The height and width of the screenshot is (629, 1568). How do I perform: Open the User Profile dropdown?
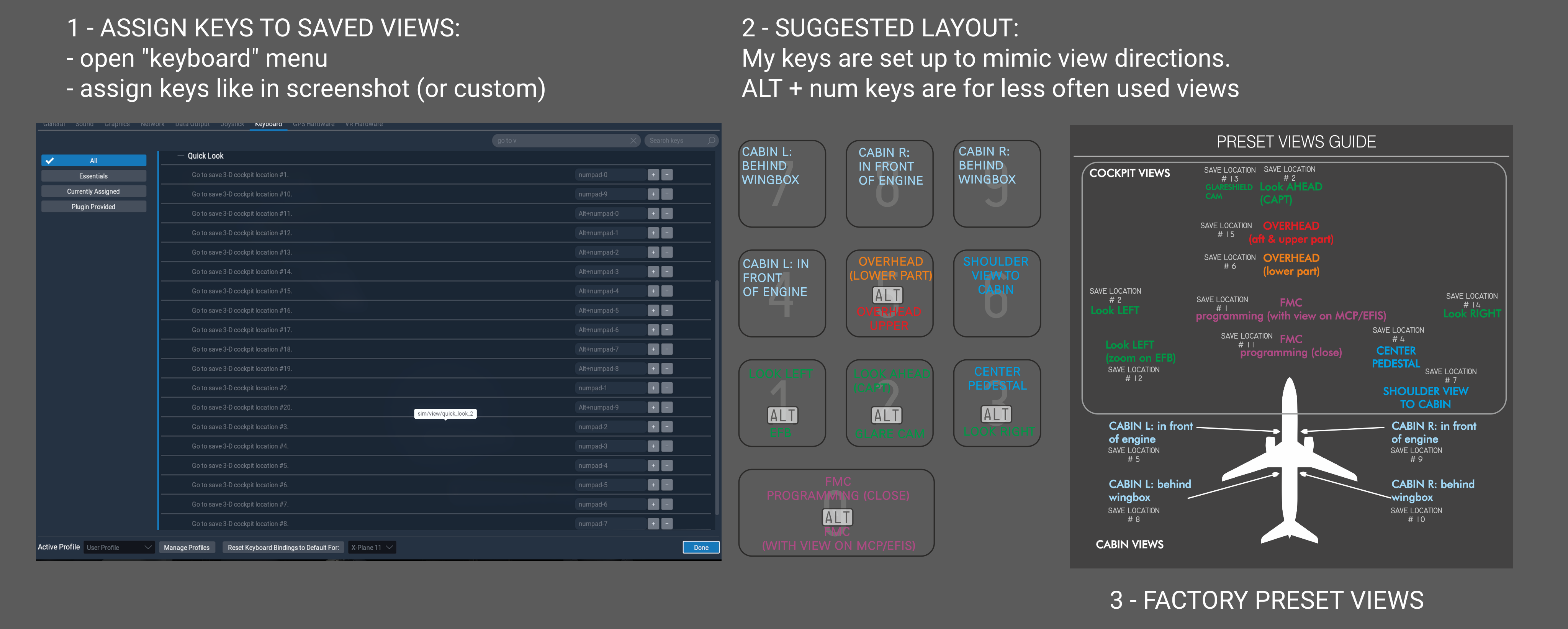click(x=119, y=547)
